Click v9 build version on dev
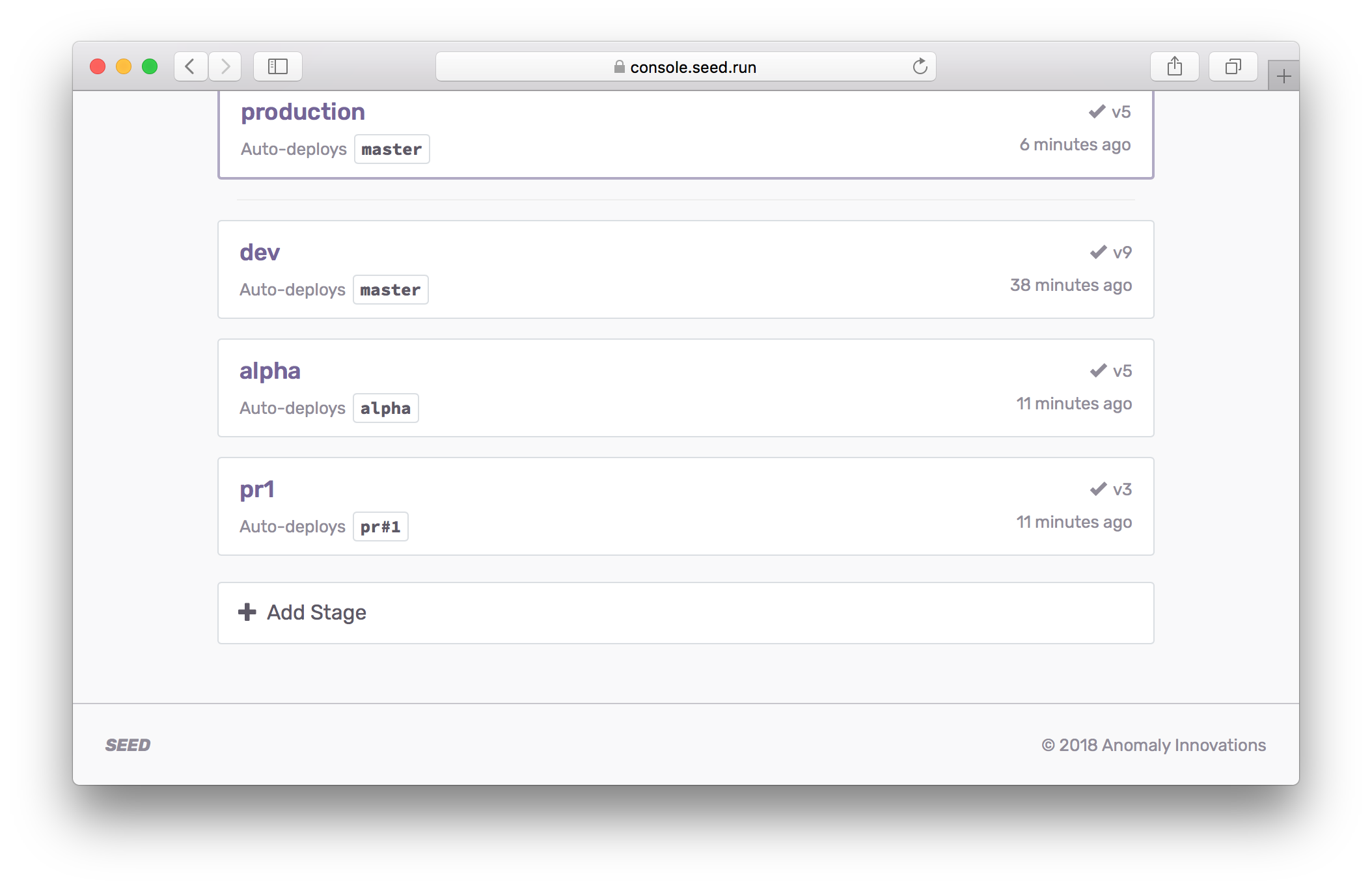Screen dimensions: 1372x889 tap(1122, 253)
